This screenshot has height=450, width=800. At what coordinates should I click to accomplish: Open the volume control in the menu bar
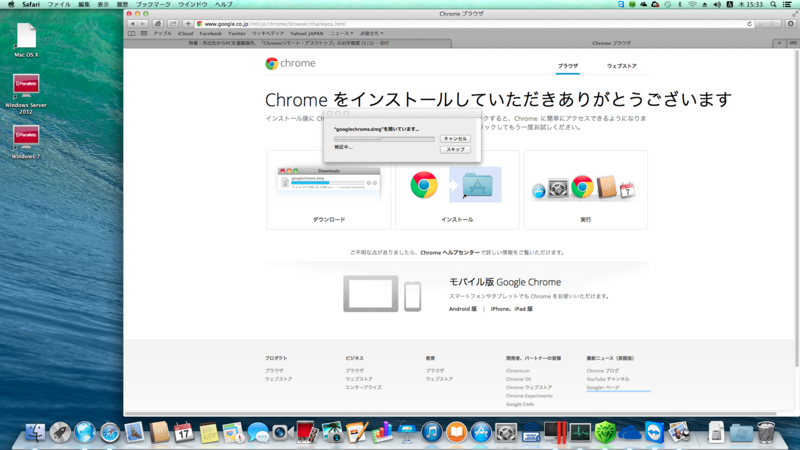(x=717, y=4)
